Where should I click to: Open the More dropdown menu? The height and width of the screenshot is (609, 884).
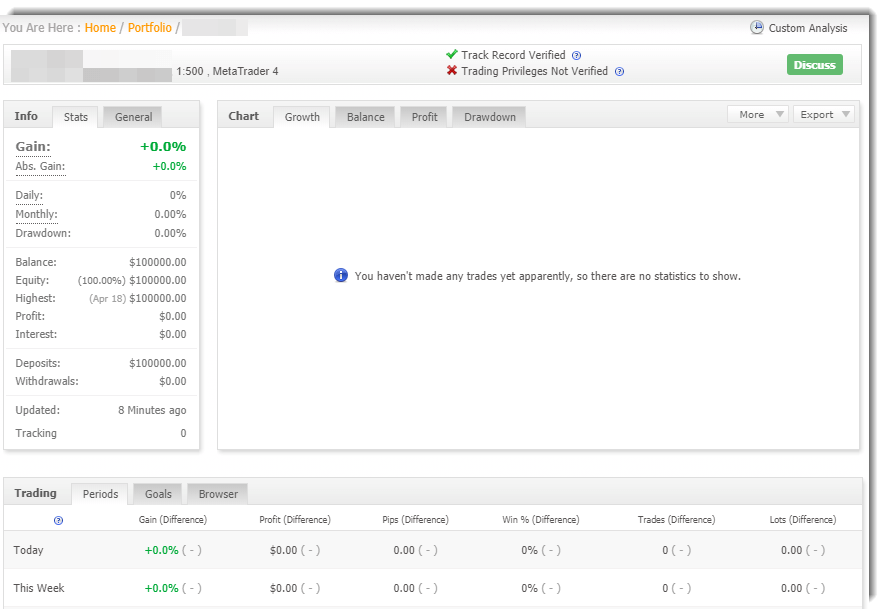(758, 115)
